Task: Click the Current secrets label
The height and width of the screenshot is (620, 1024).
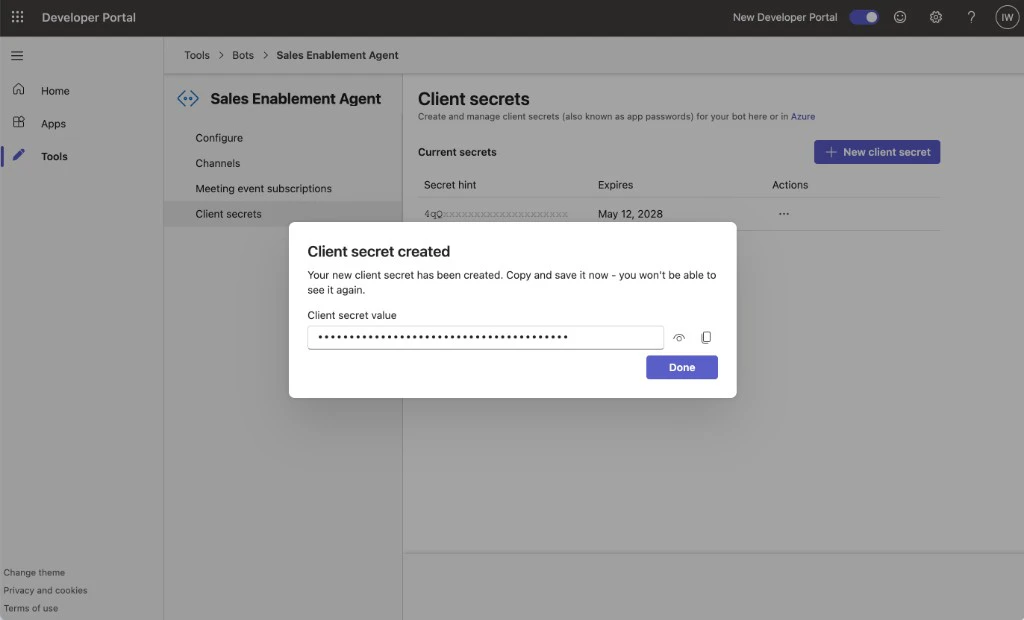Action: pyautogui.click(x=457, y=152)
